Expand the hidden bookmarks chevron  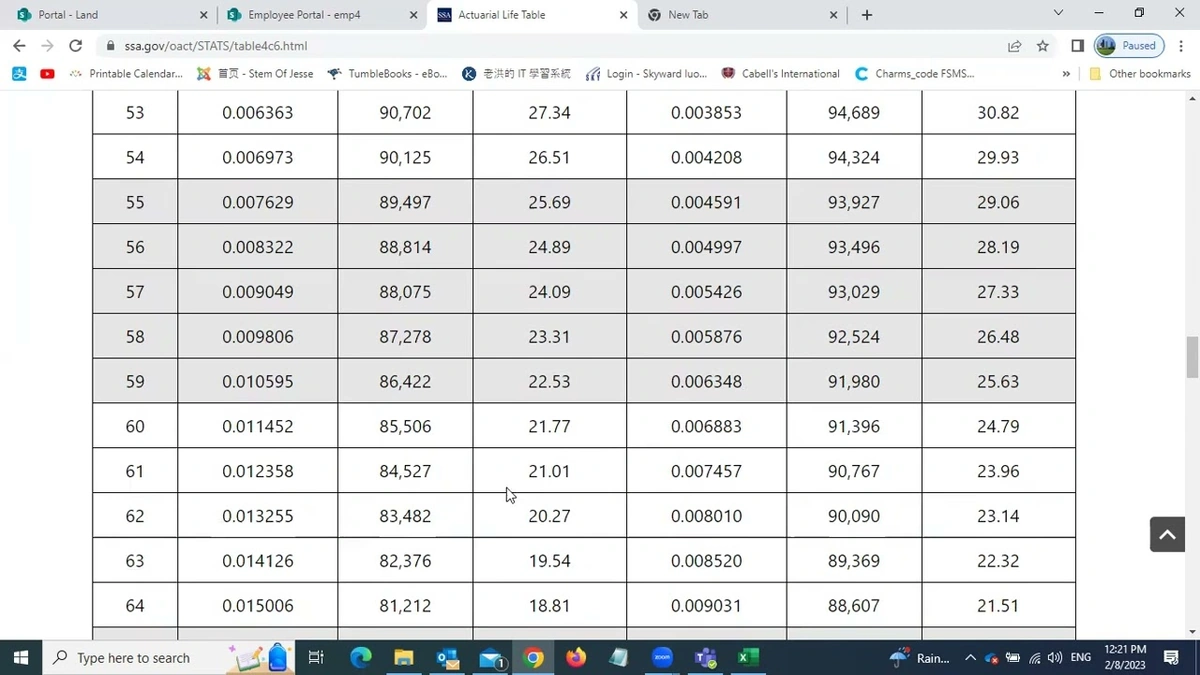(1066, 73)
